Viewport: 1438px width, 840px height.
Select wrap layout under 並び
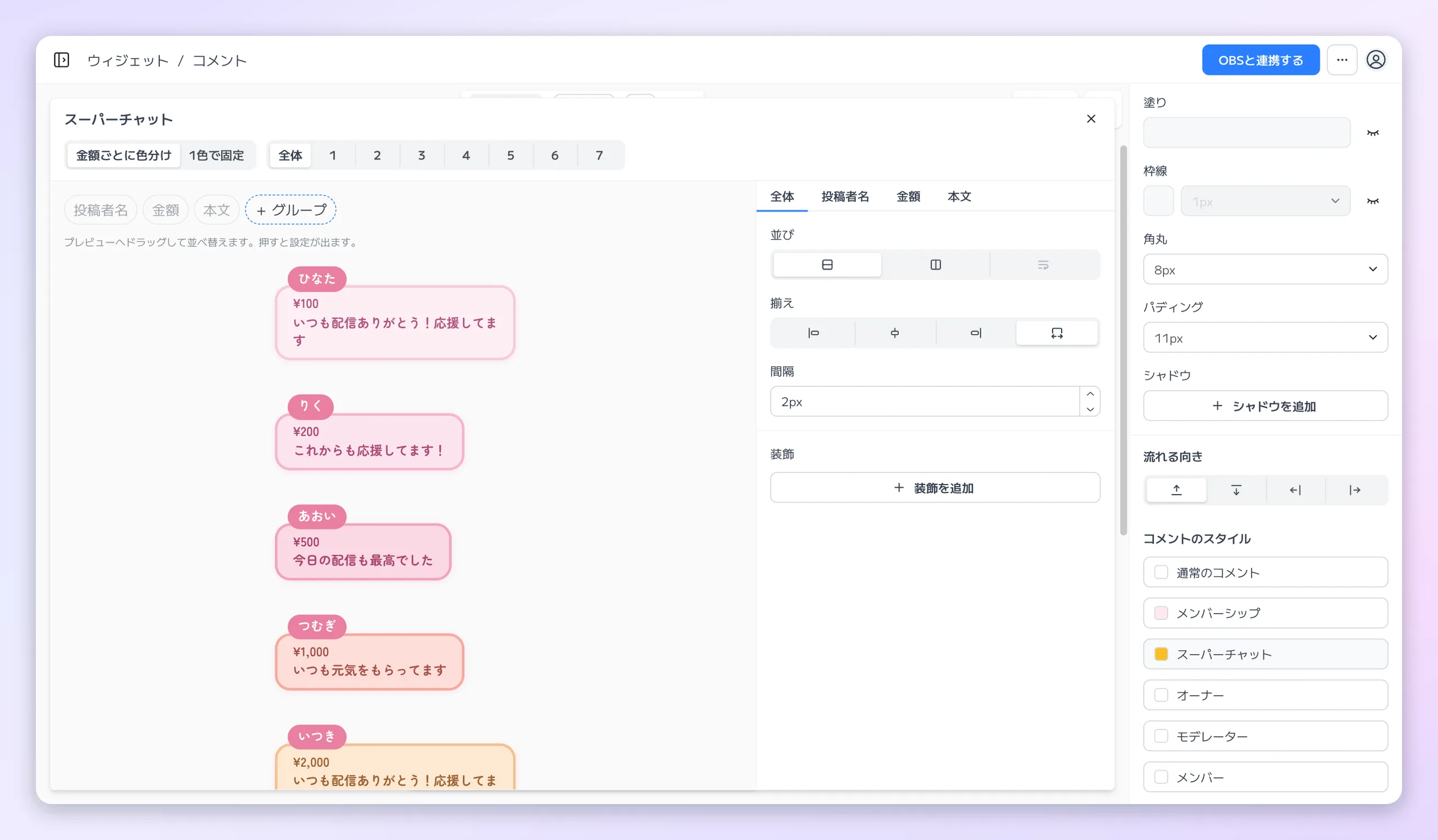click(1043, 264)
